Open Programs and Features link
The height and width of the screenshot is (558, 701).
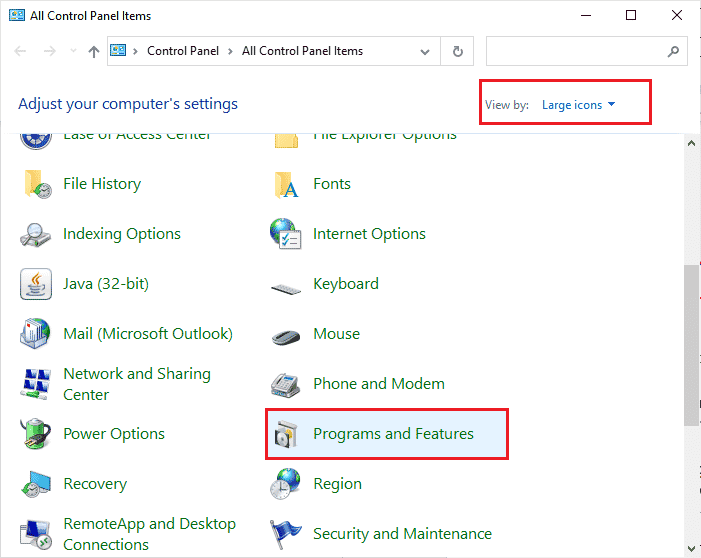393,434
